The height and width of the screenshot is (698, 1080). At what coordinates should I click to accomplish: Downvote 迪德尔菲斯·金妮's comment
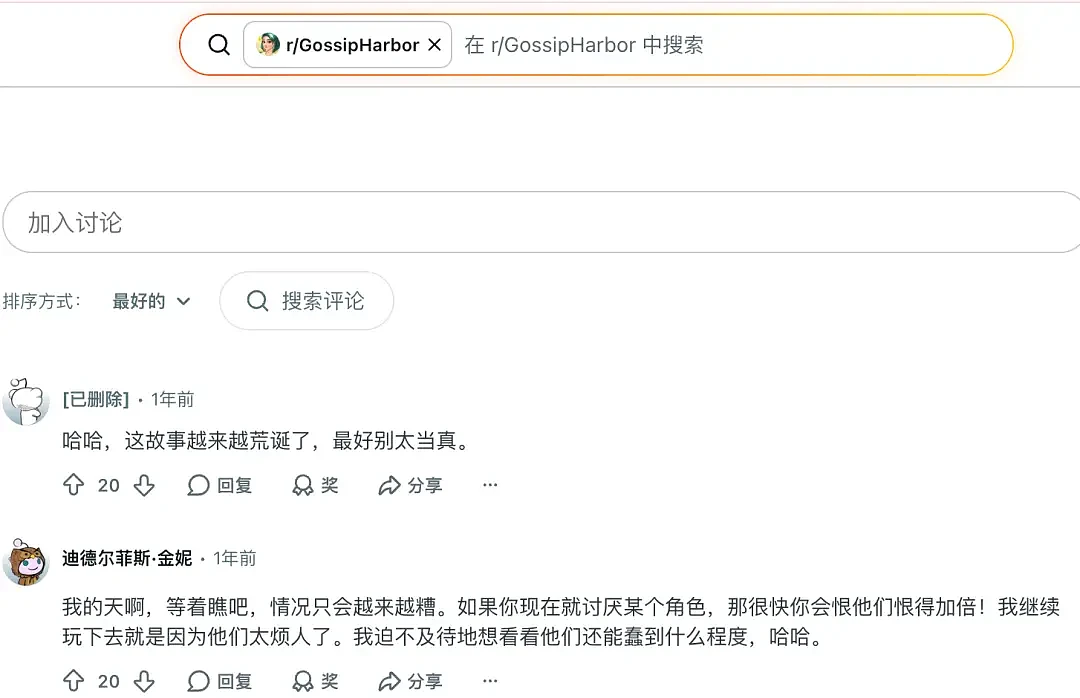[144, 681]
